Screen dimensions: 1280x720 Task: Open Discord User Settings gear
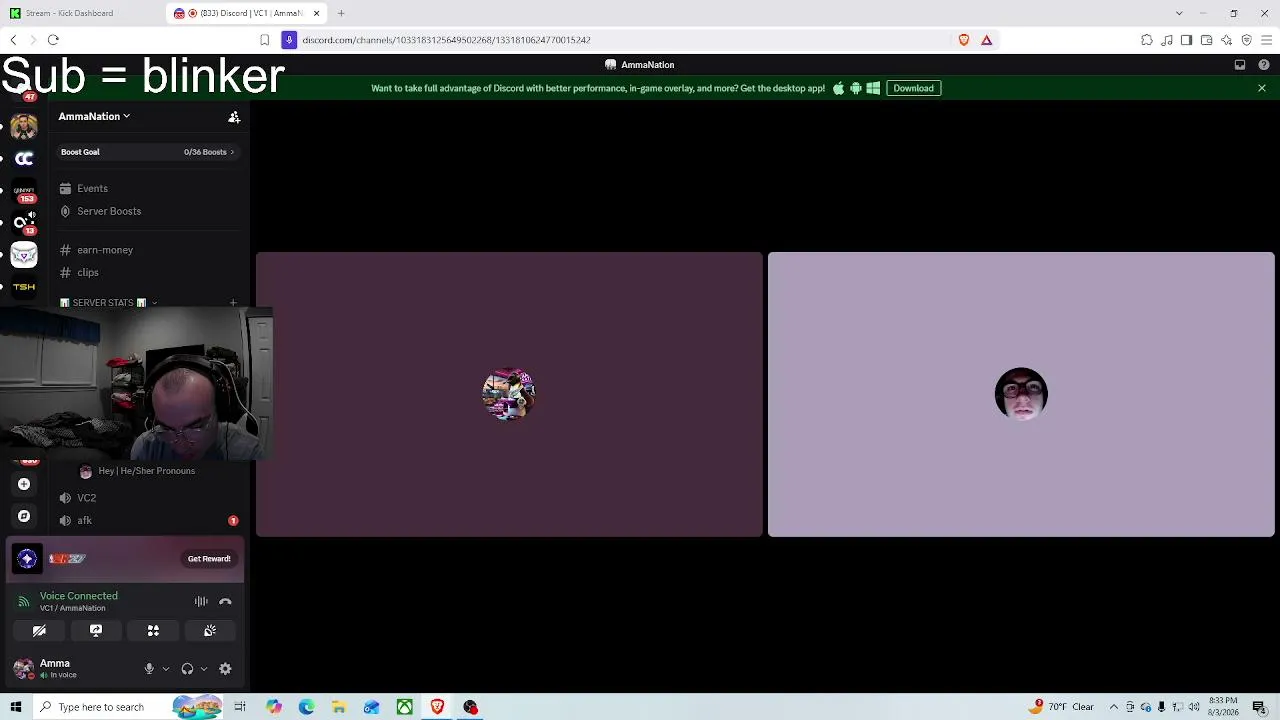pyautogui.click(x=225, y=669)
